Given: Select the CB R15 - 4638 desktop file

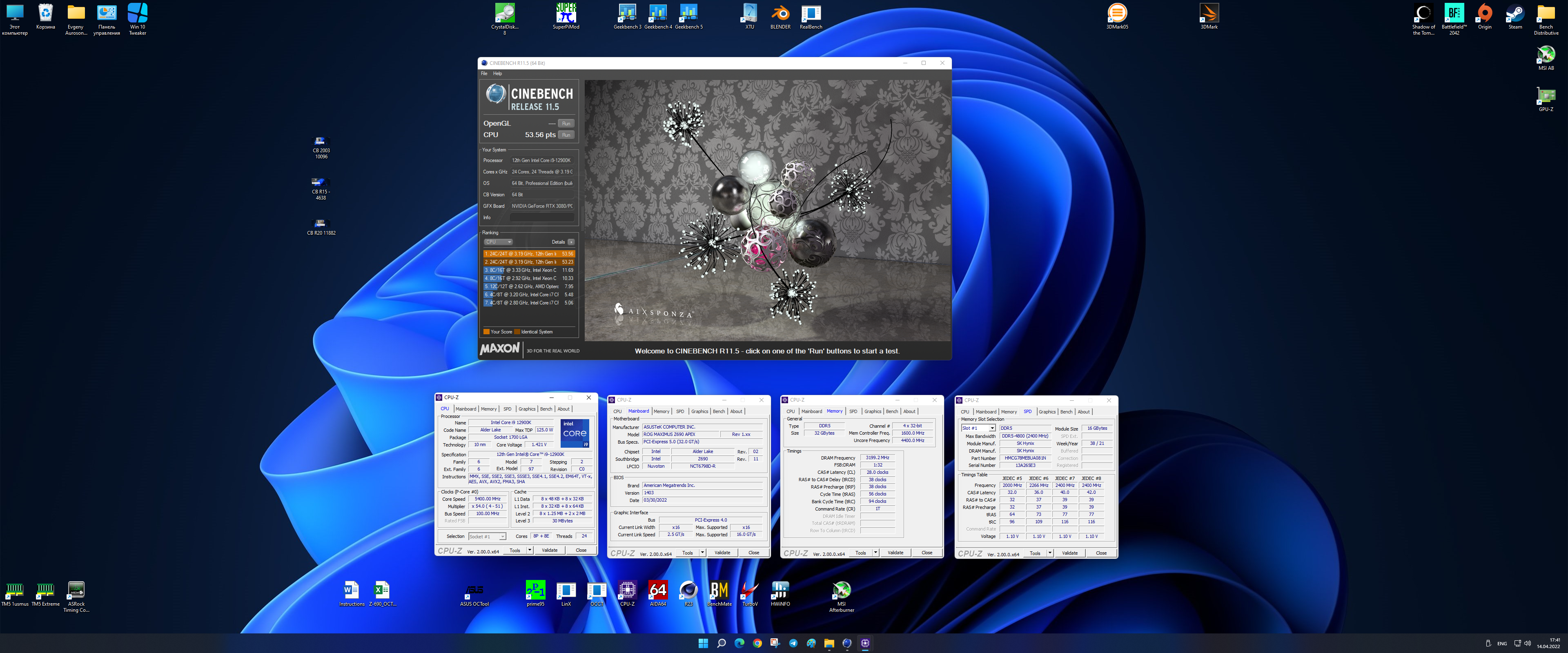Looking at the screenshot, I should click(321, 189).
